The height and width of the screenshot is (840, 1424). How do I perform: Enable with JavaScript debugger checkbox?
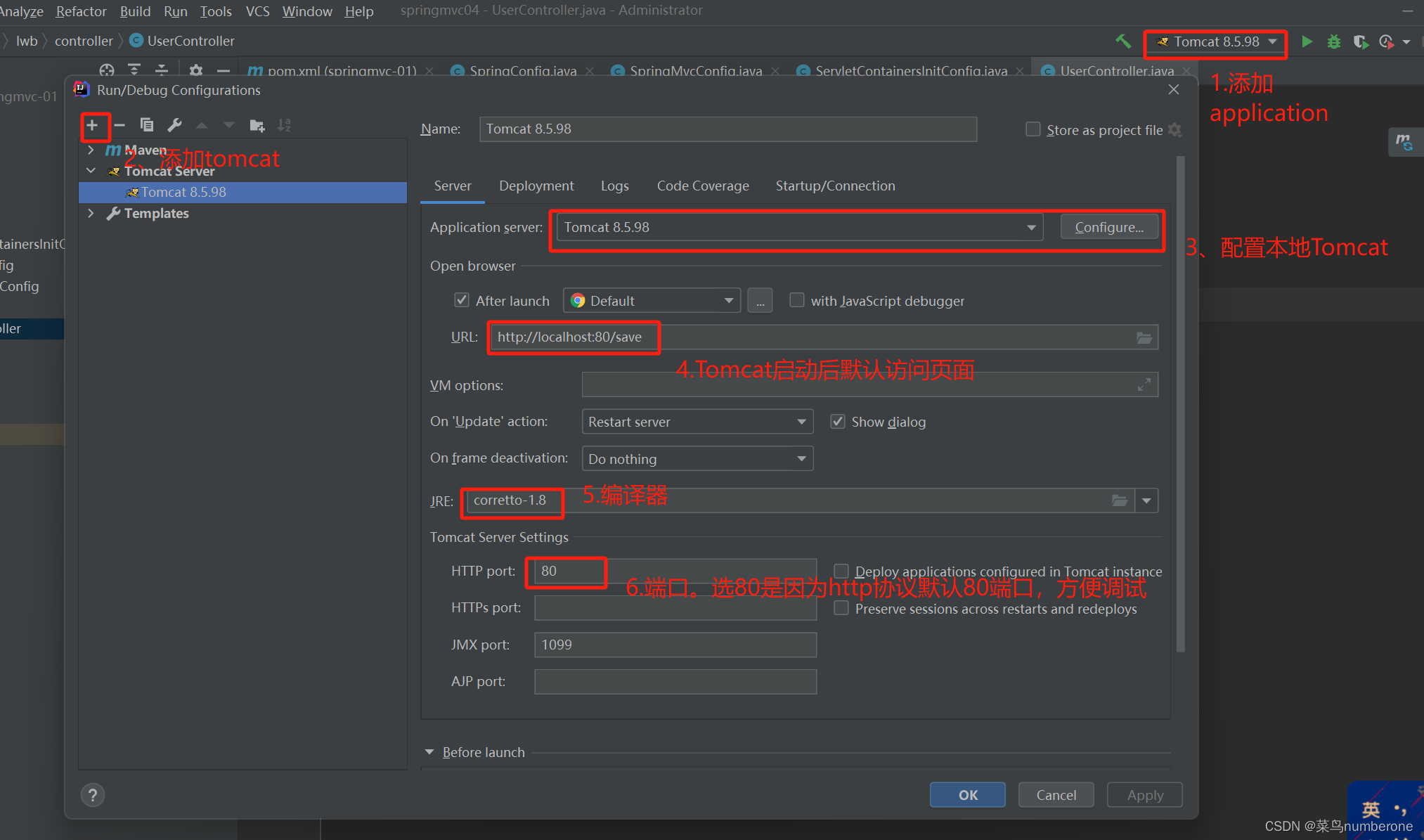796,300
